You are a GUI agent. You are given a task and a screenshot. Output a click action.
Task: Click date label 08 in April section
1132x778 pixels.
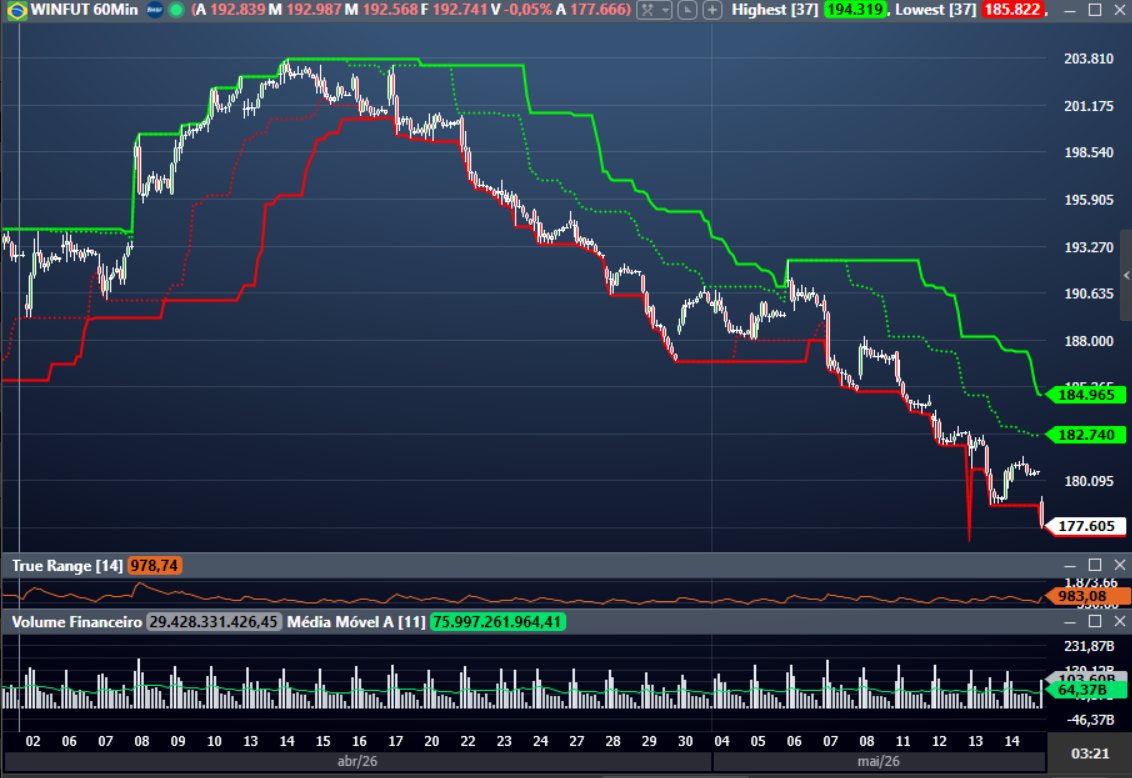(x=142, y=741)
